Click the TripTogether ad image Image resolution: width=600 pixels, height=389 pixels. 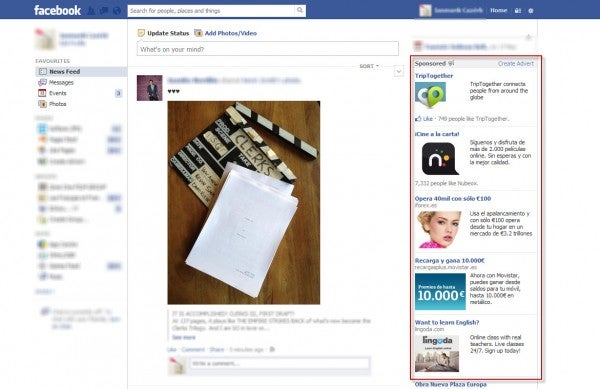pyautogui.click(x=430, y=95)
